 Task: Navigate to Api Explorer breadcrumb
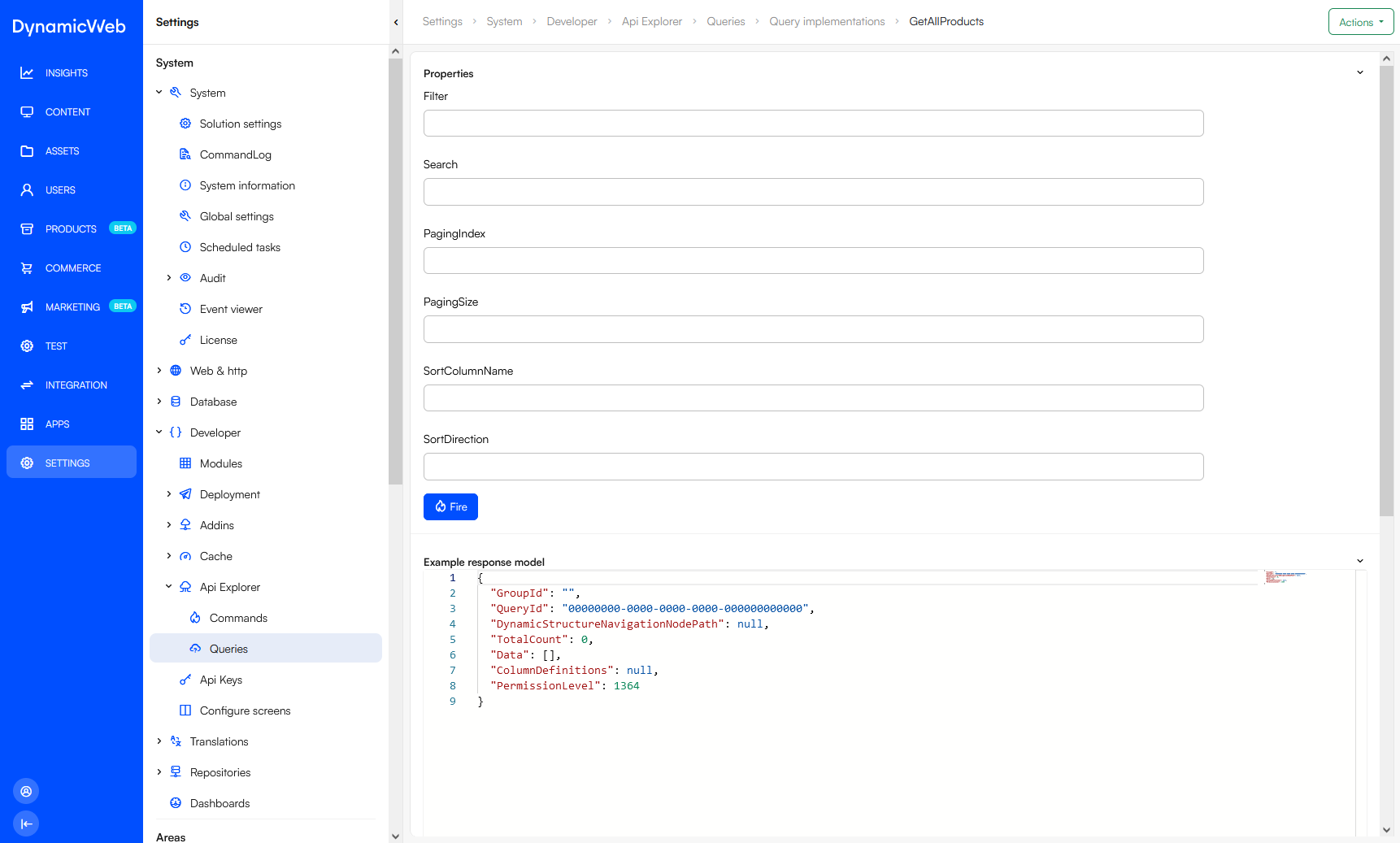pyautogui.click(x=652, y=22)
